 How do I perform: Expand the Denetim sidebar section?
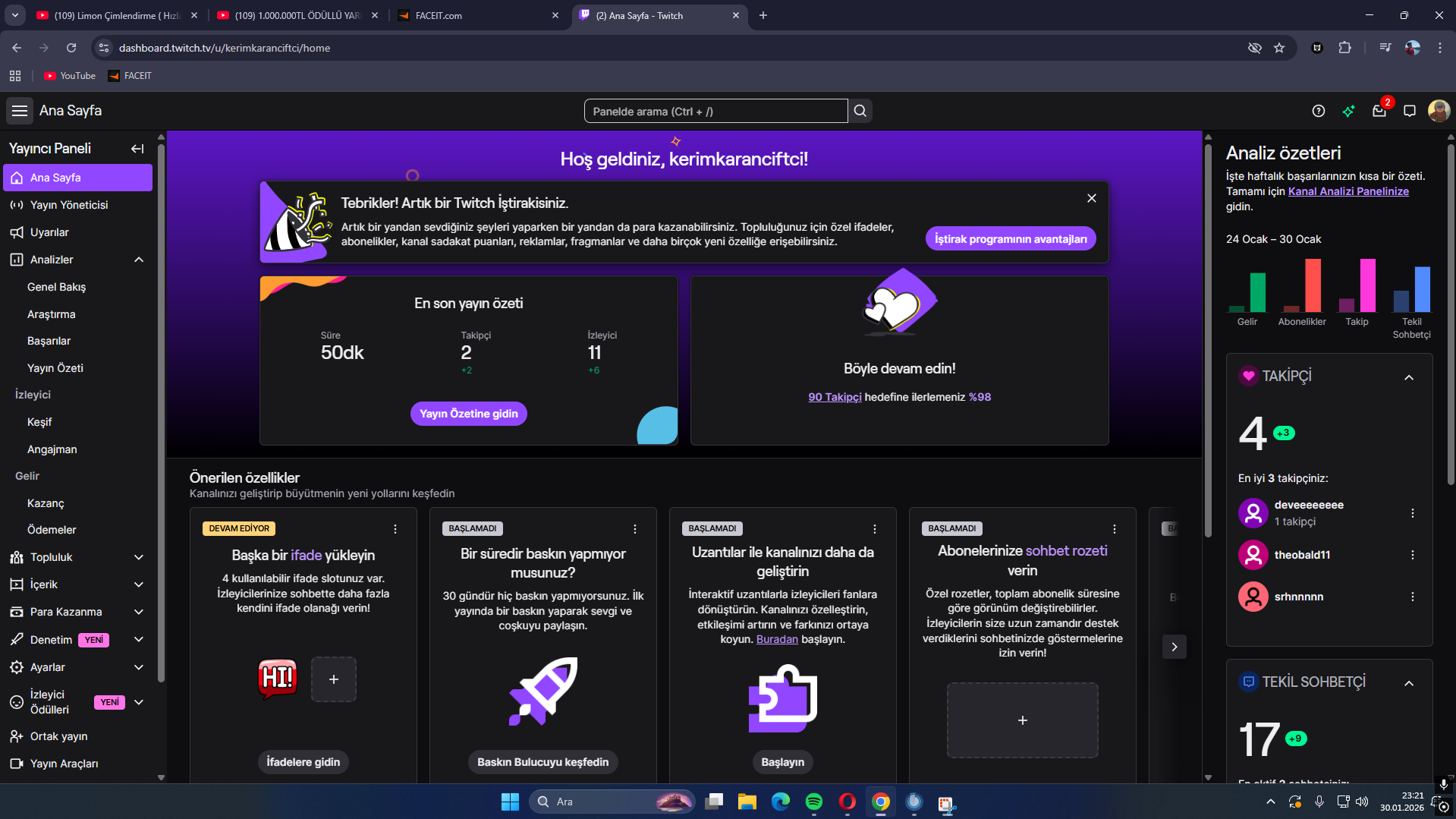tap(139, 640)
